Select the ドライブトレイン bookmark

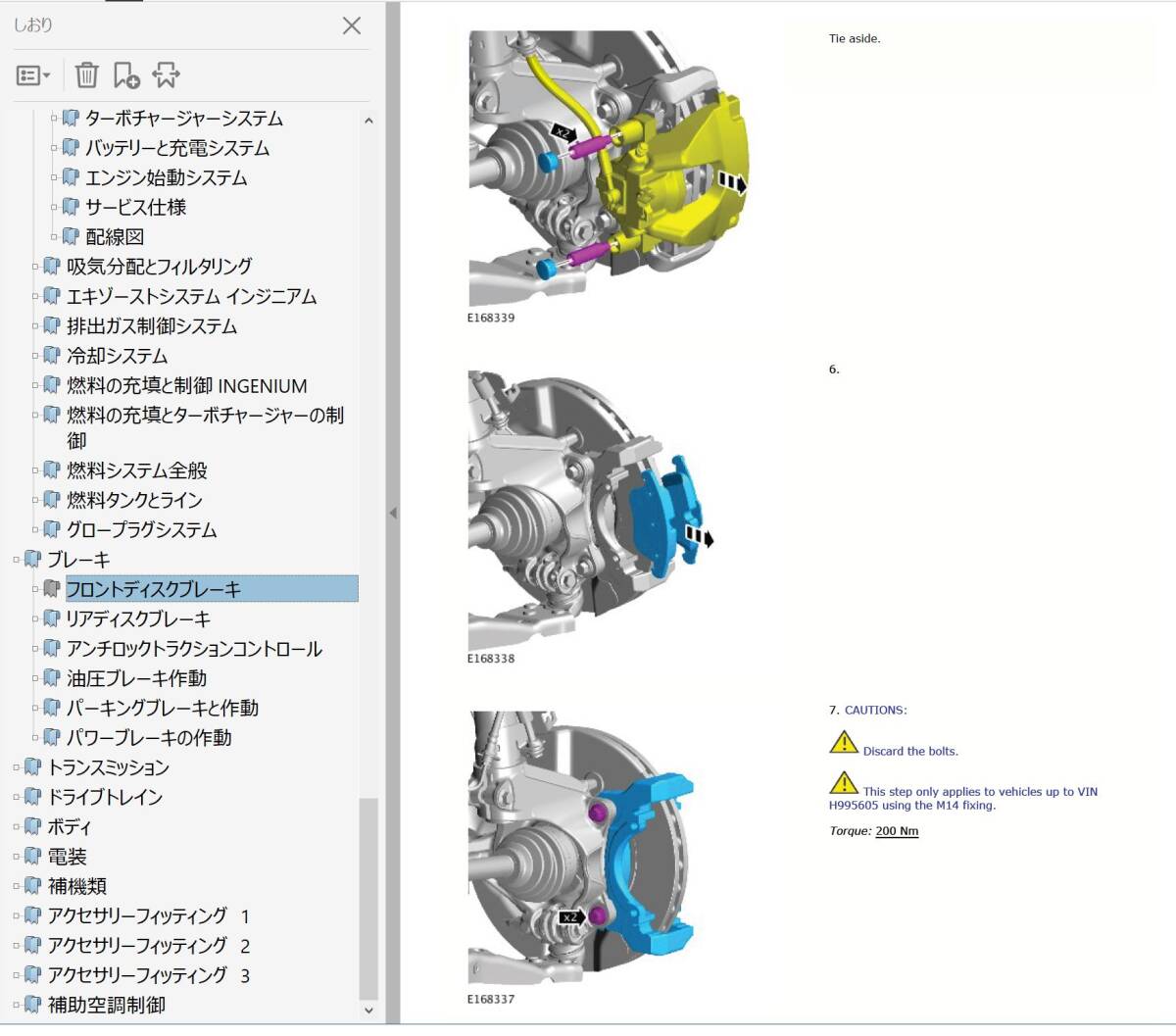tap(105, 797)
